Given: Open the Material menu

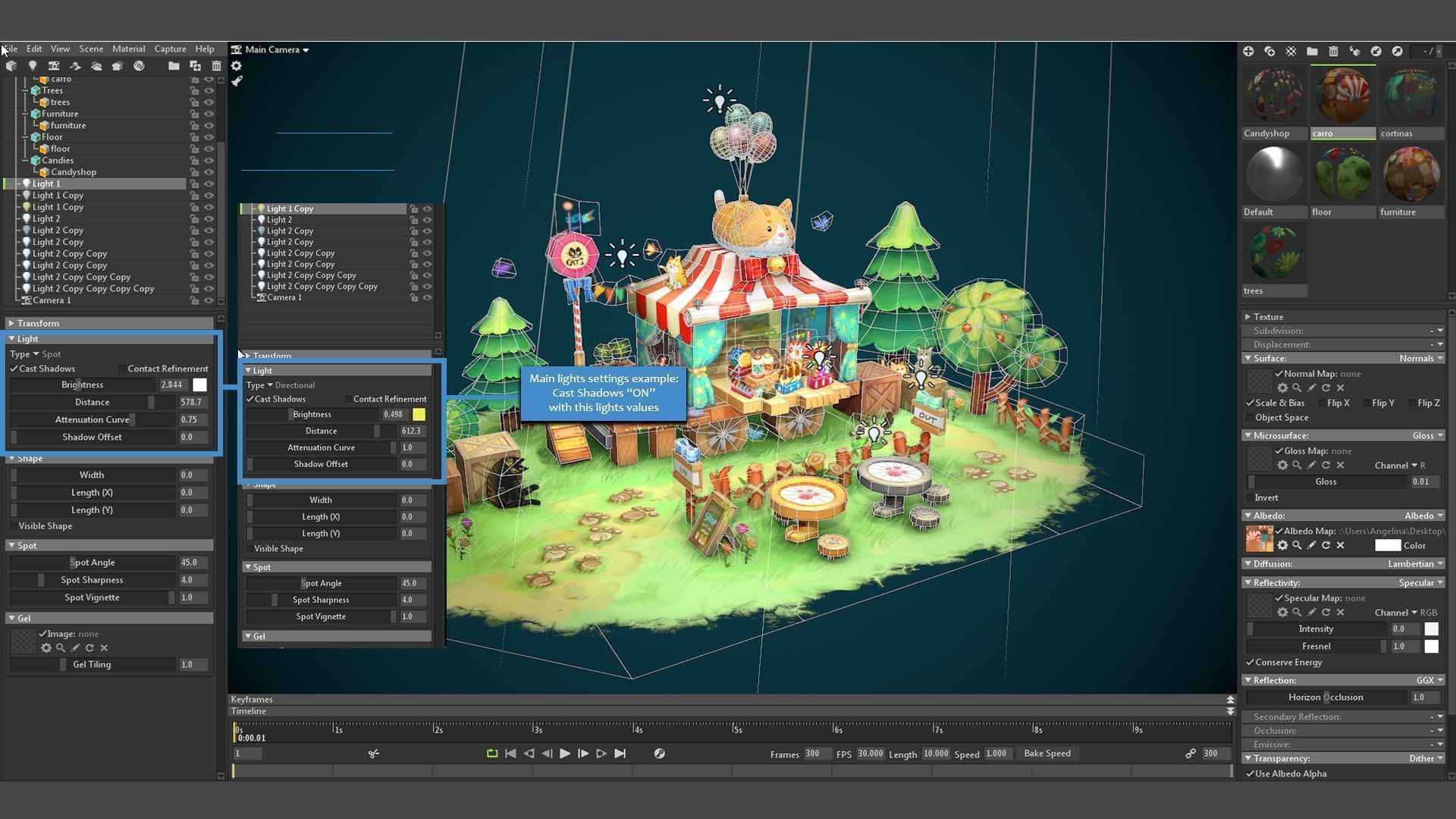Looking at the screenshot, I should click(x=128, y=49).
